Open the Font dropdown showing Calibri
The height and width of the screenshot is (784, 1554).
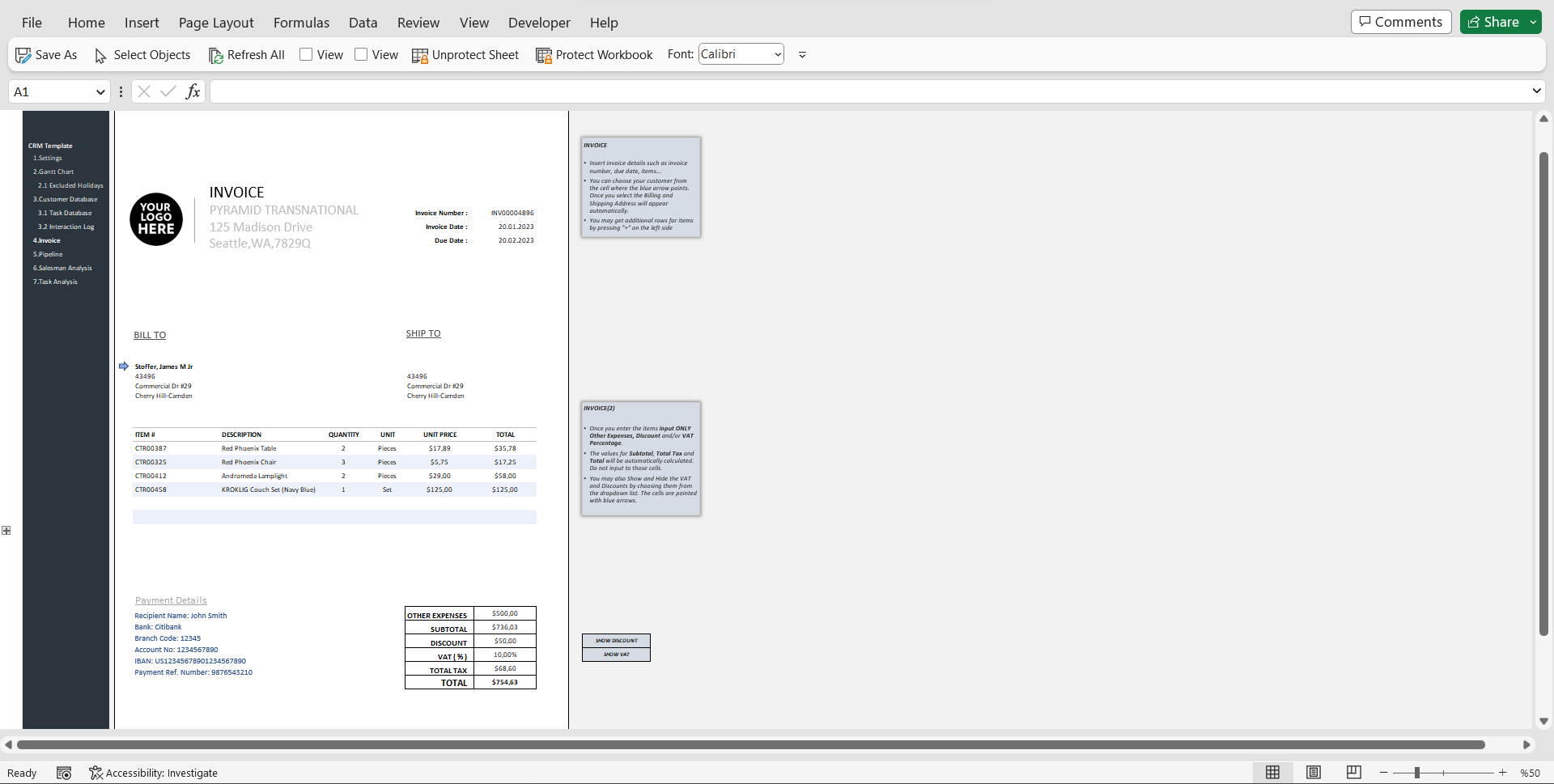click(741, 54)
